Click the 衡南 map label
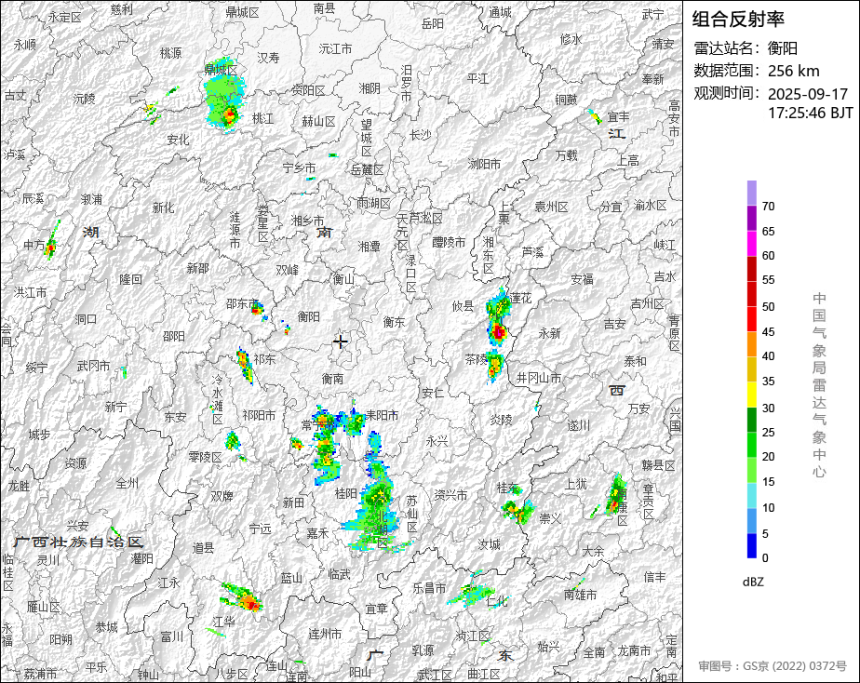860x683 pixels. [x=333, y=378]
